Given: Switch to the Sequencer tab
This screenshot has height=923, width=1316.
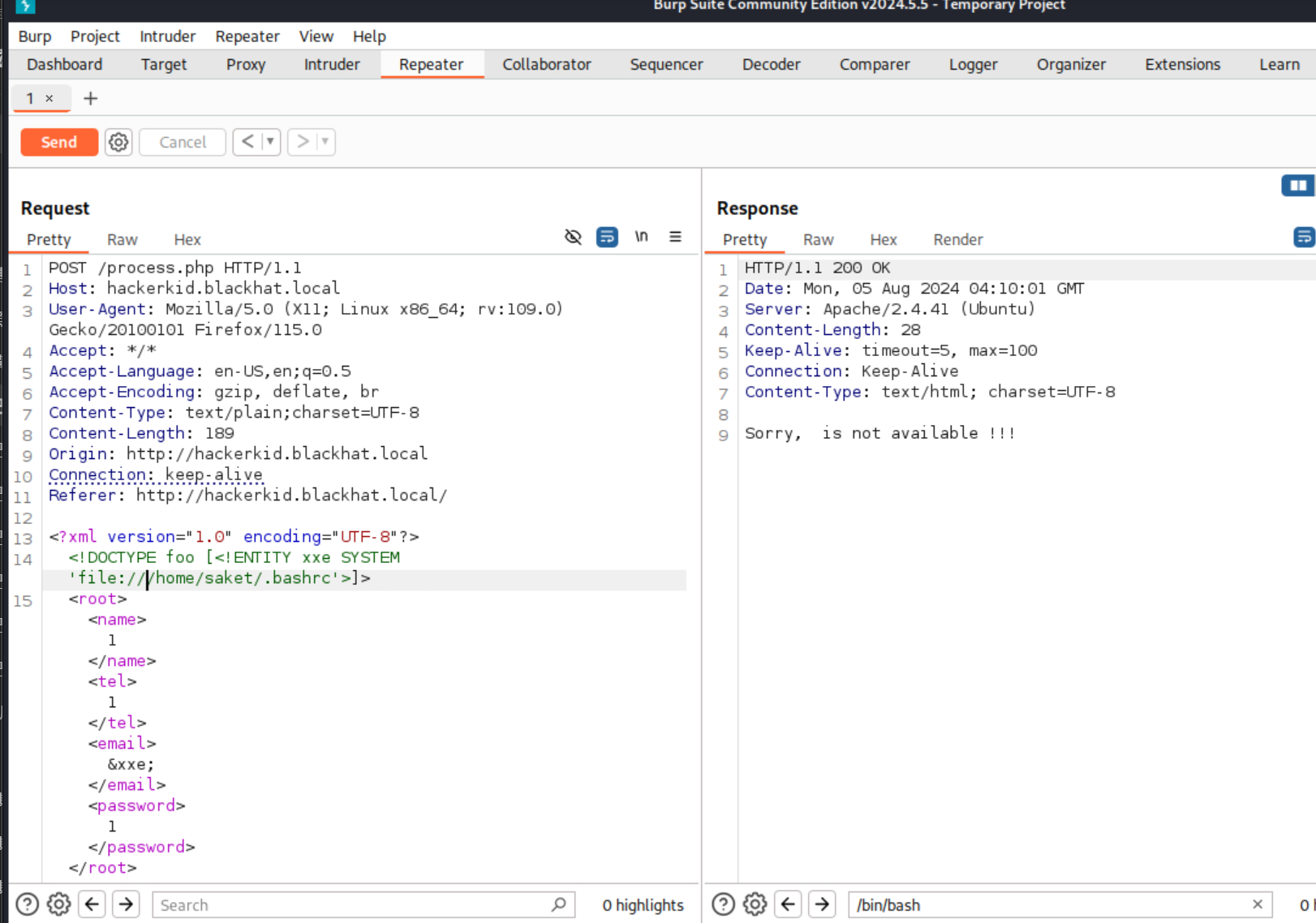Looking at the screenshot, I should (x=667, y=65).
